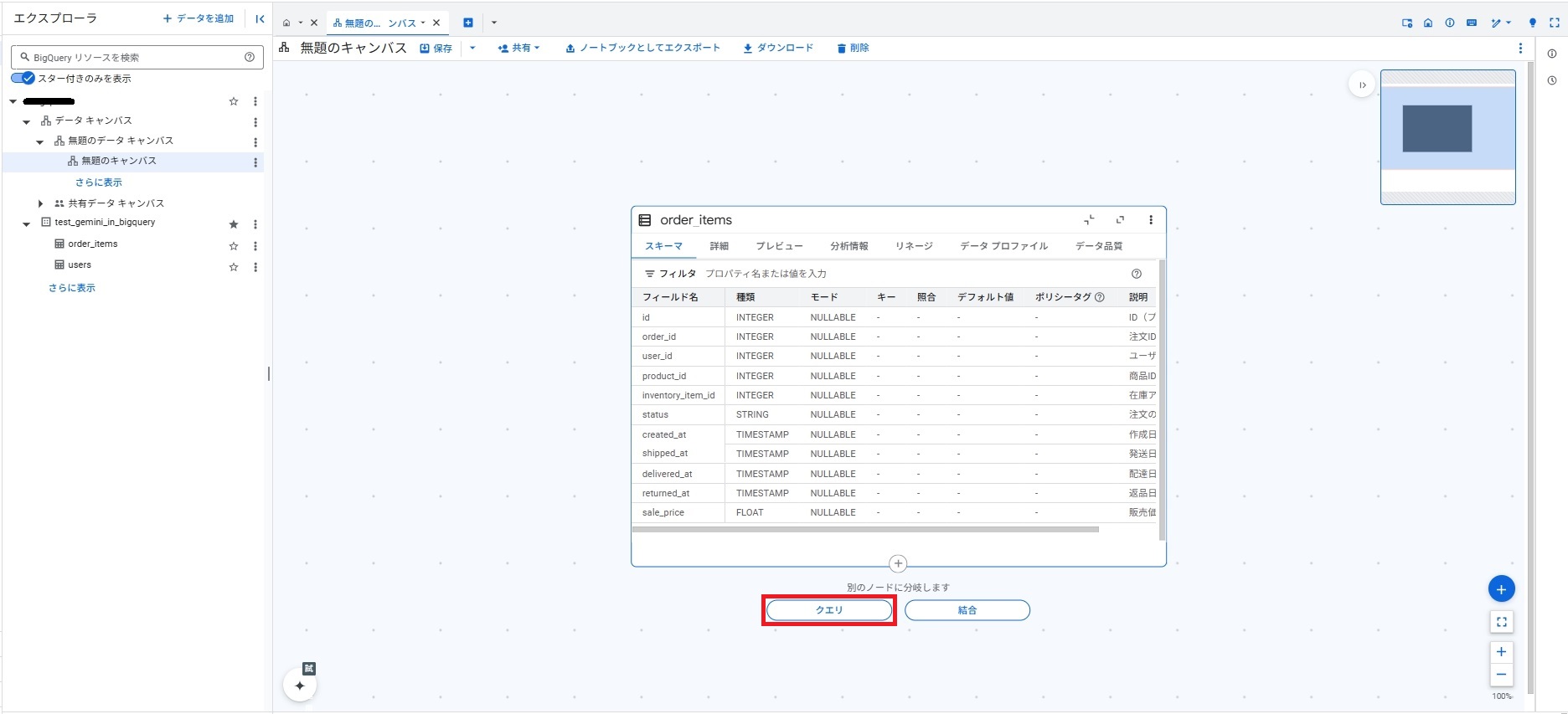Screen dimensions: 1568x714
Task: Unstar the test_gemini_in_bigquery dataset
Action: click(x=234, y=224)
